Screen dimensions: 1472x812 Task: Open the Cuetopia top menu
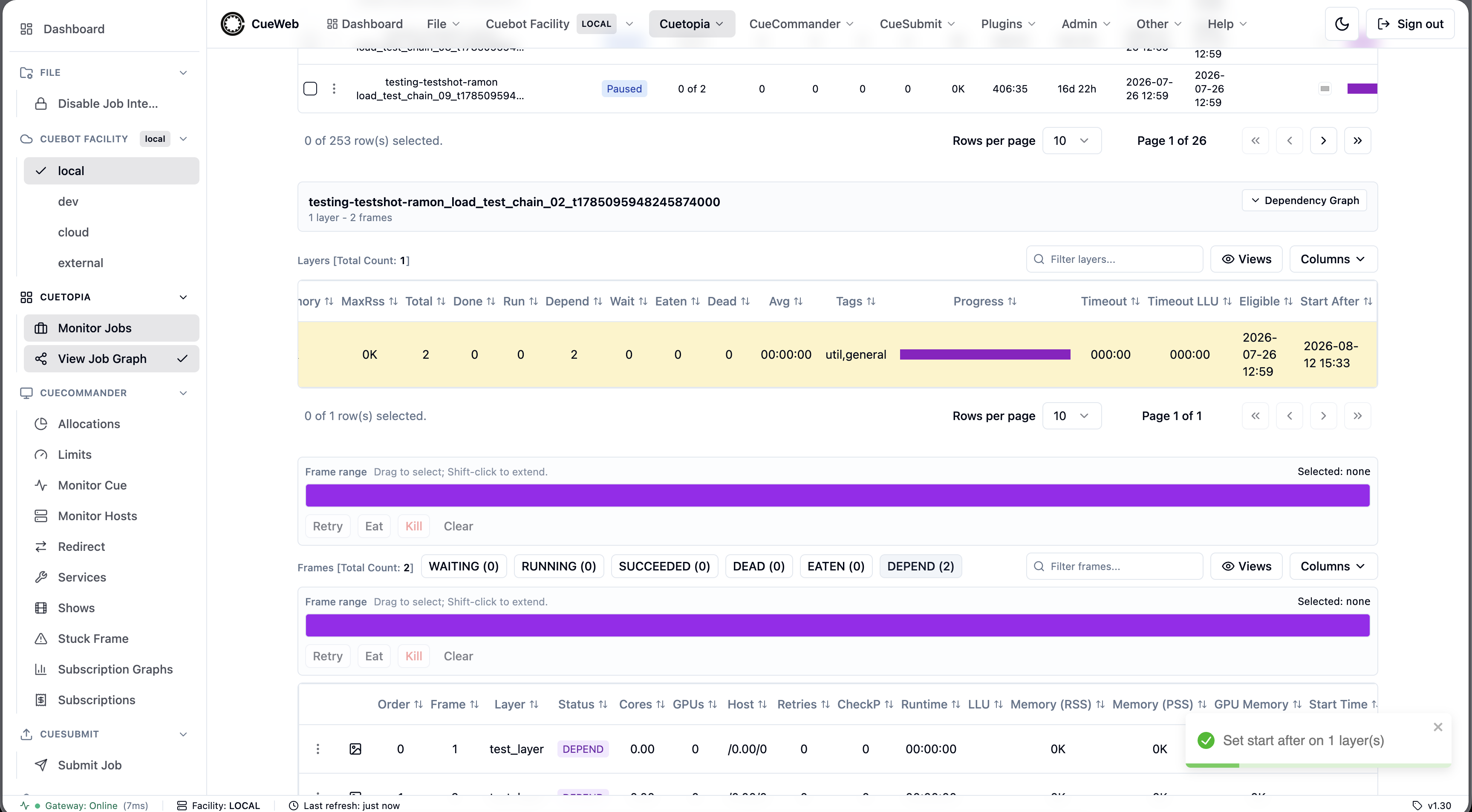pyautogui.click(x=691, y=24)
